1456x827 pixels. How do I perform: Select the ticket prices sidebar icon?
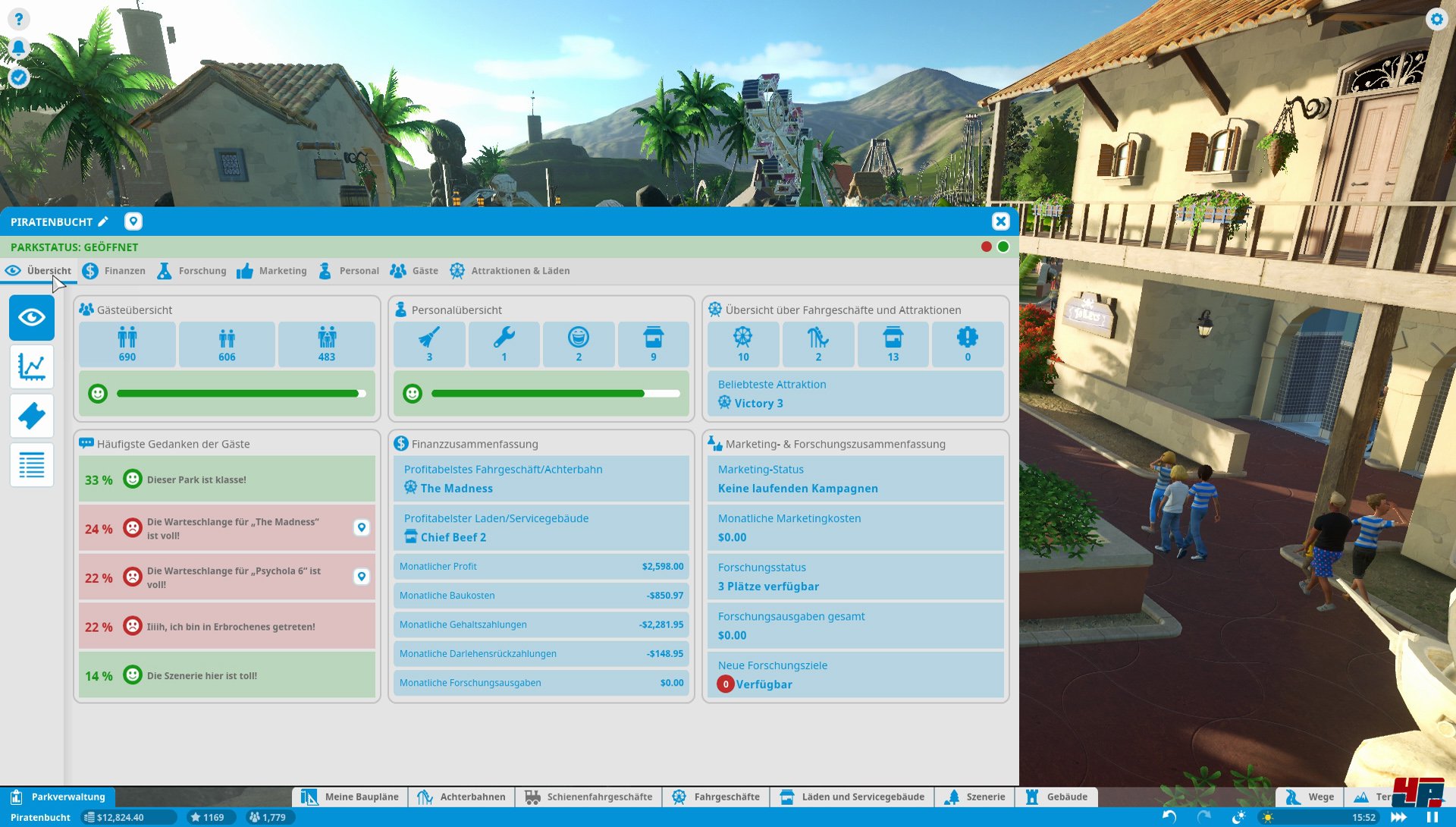pyautogui.click(x=32, y=416)
